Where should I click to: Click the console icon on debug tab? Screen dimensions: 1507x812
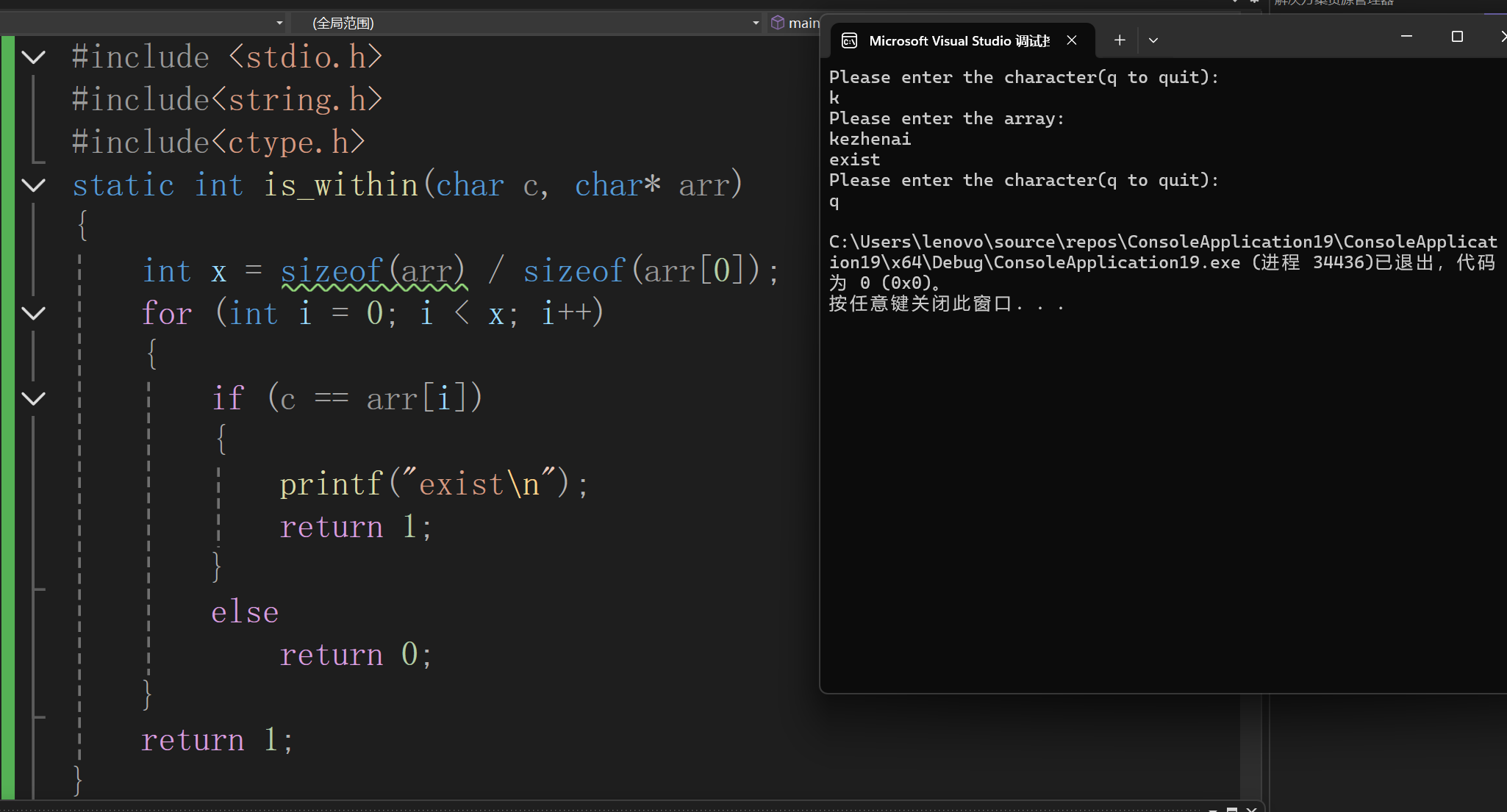[849, 40]
